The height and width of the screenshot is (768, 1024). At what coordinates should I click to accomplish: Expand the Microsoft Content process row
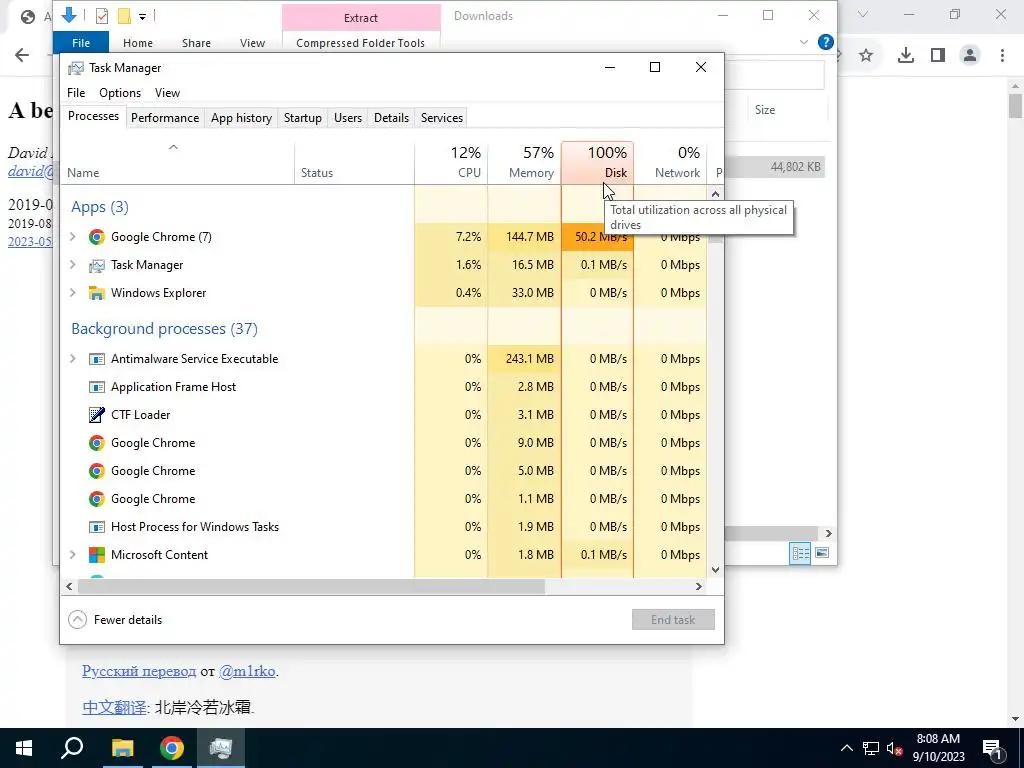click(72, 555)
